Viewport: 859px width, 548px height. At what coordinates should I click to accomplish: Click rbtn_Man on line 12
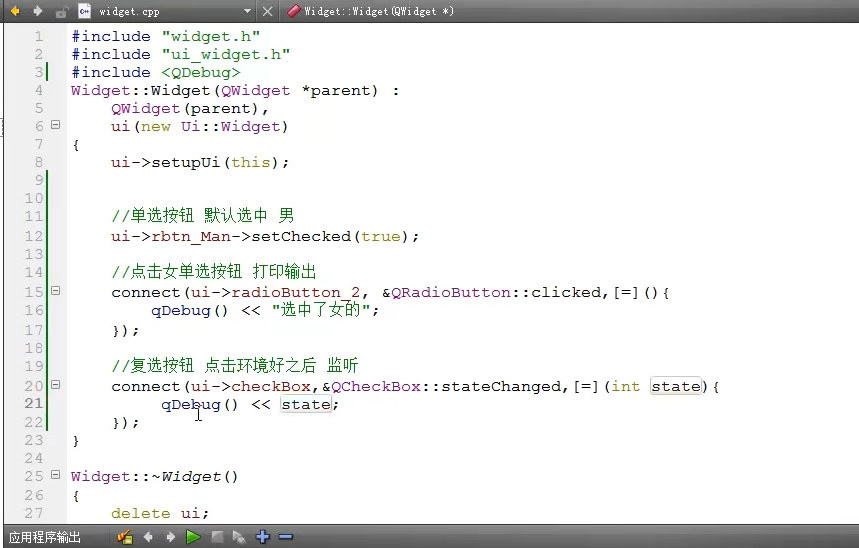pos(191,236)
